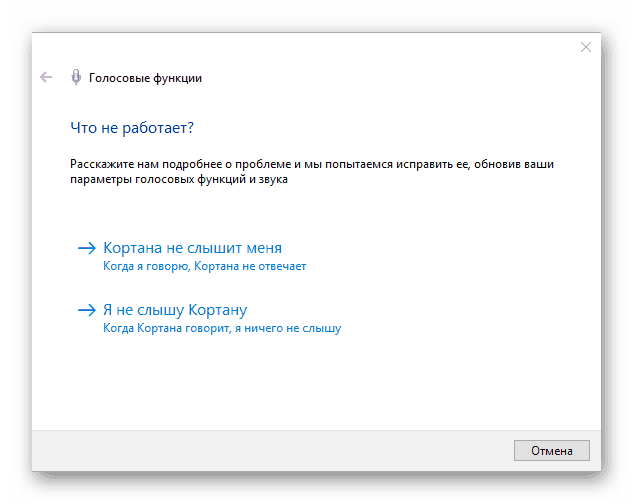Click the back arrow icon
The width and height of the screenshot is (633, 504).
tap(46, 77)
